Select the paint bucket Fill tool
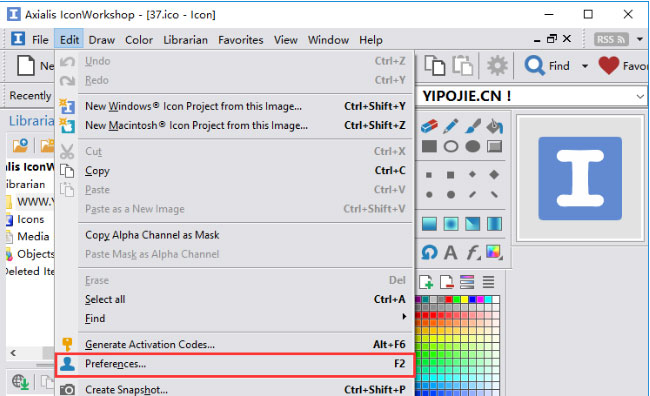Screen dimensions: 650x396 [494, 126]
